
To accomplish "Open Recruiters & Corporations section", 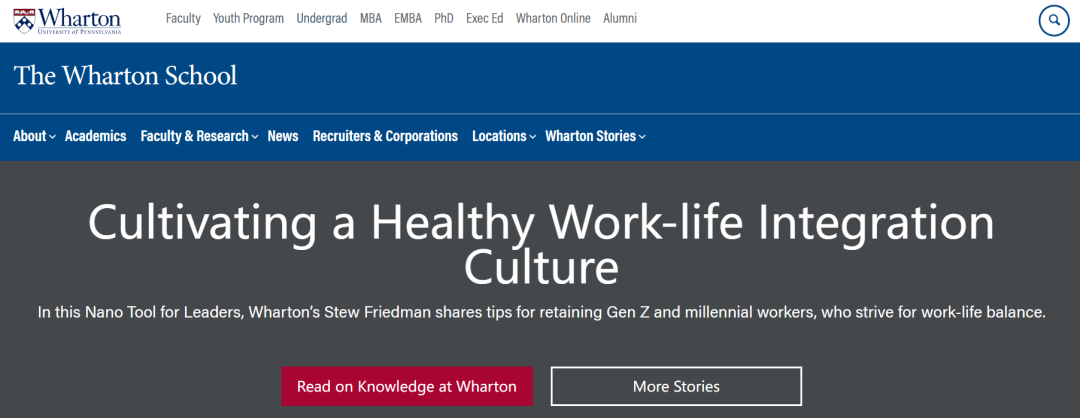I will 385,136.
